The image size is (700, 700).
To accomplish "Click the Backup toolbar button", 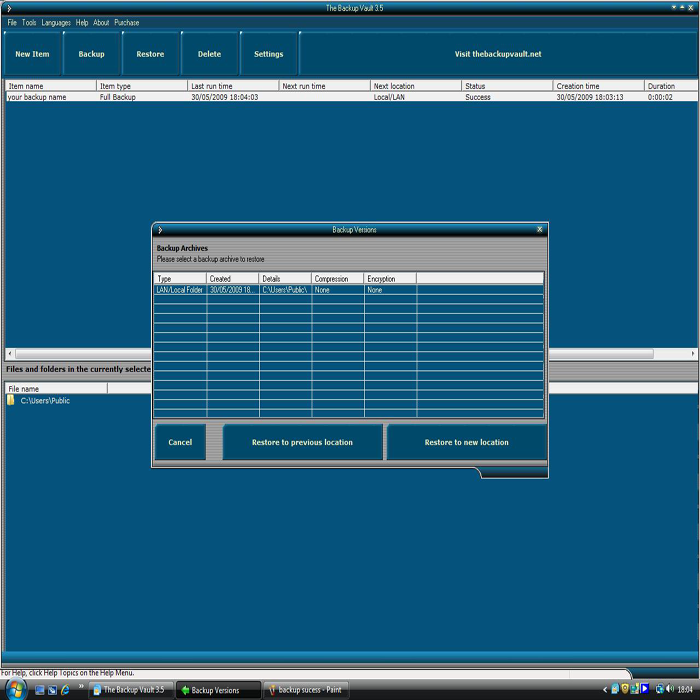I will (x=92, y=54).
